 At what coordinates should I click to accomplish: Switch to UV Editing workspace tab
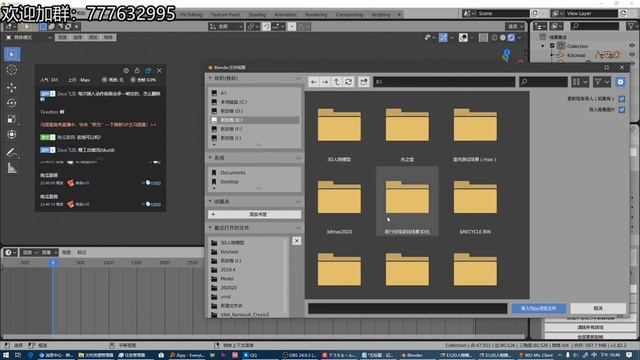(x=191, y=14)
